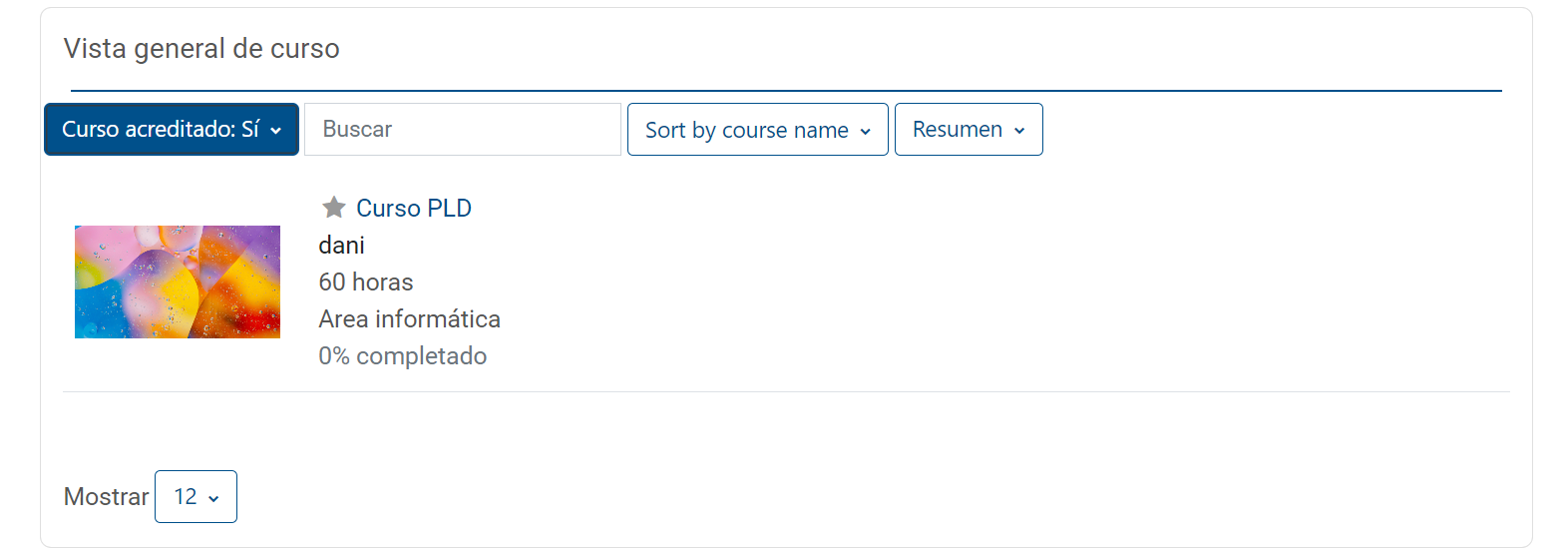The height and width of the screenshot is (560, 1568).
Task: Click the word Resumen in the button
Action: (958, 130)
